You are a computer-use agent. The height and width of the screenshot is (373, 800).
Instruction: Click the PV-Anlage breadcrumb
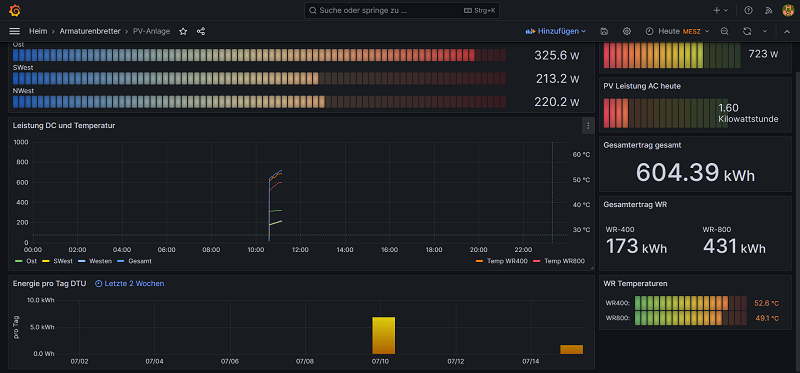pos(152,31)
